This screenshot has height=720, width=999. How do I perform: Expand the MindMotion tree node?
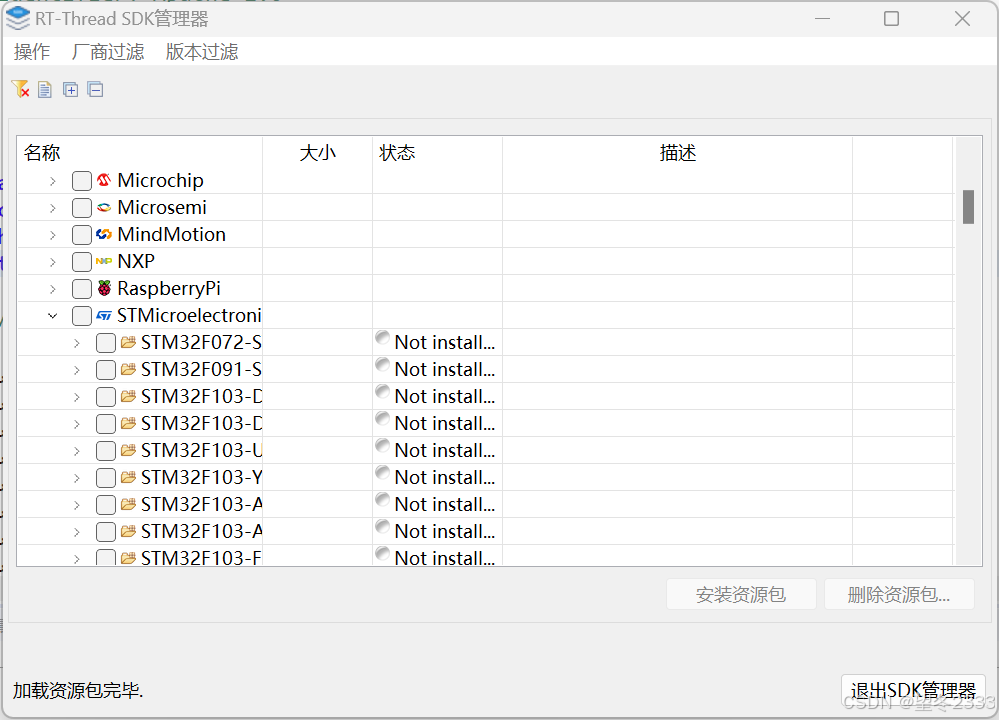[x=53, y=235]
